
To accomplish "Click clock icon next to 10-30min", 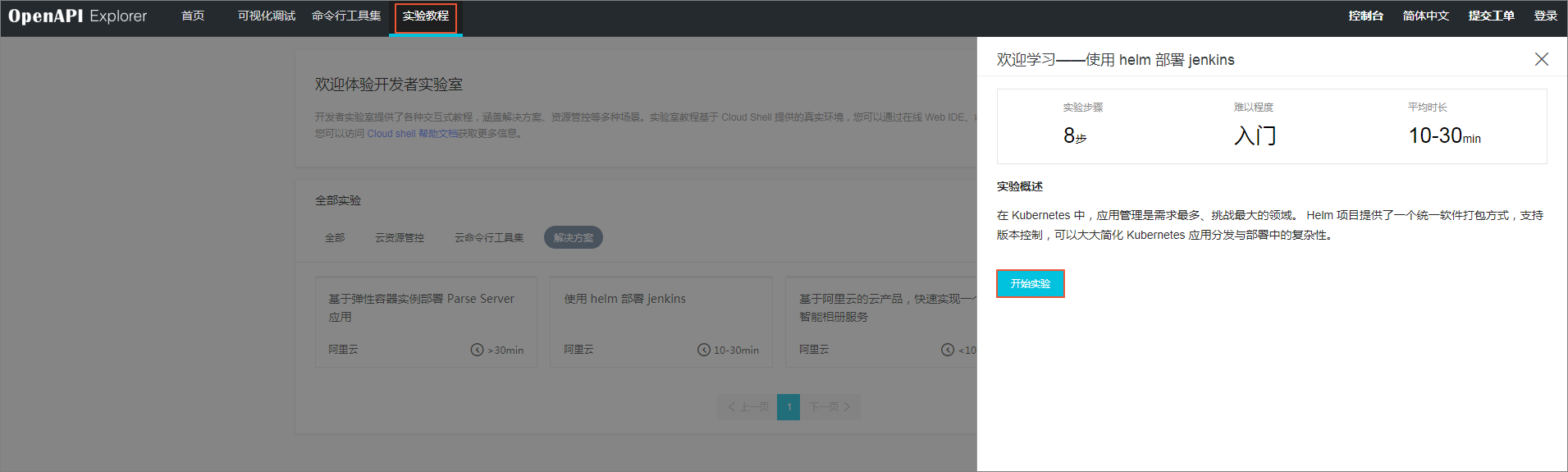I will [704, 350].
